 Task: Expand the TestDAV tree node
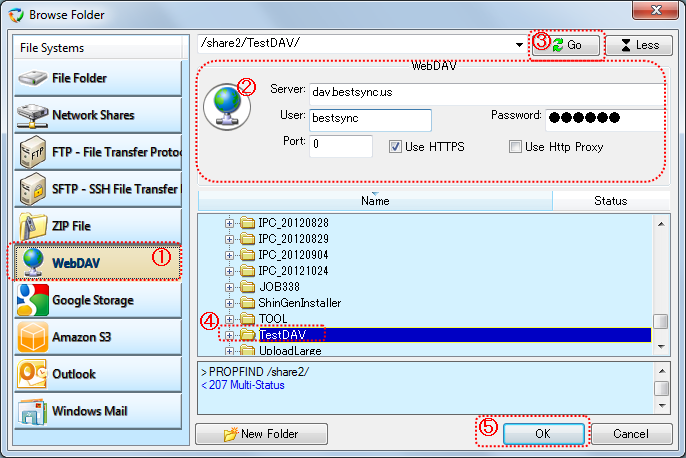pos(229,336)
